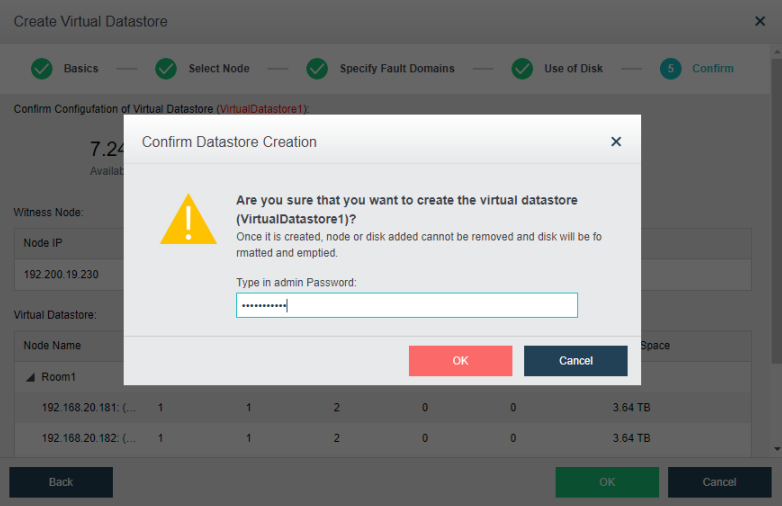This screenshot has width=782, height=506.
Task: Focus the admin password input field
Action: click(x=406, y=306)
